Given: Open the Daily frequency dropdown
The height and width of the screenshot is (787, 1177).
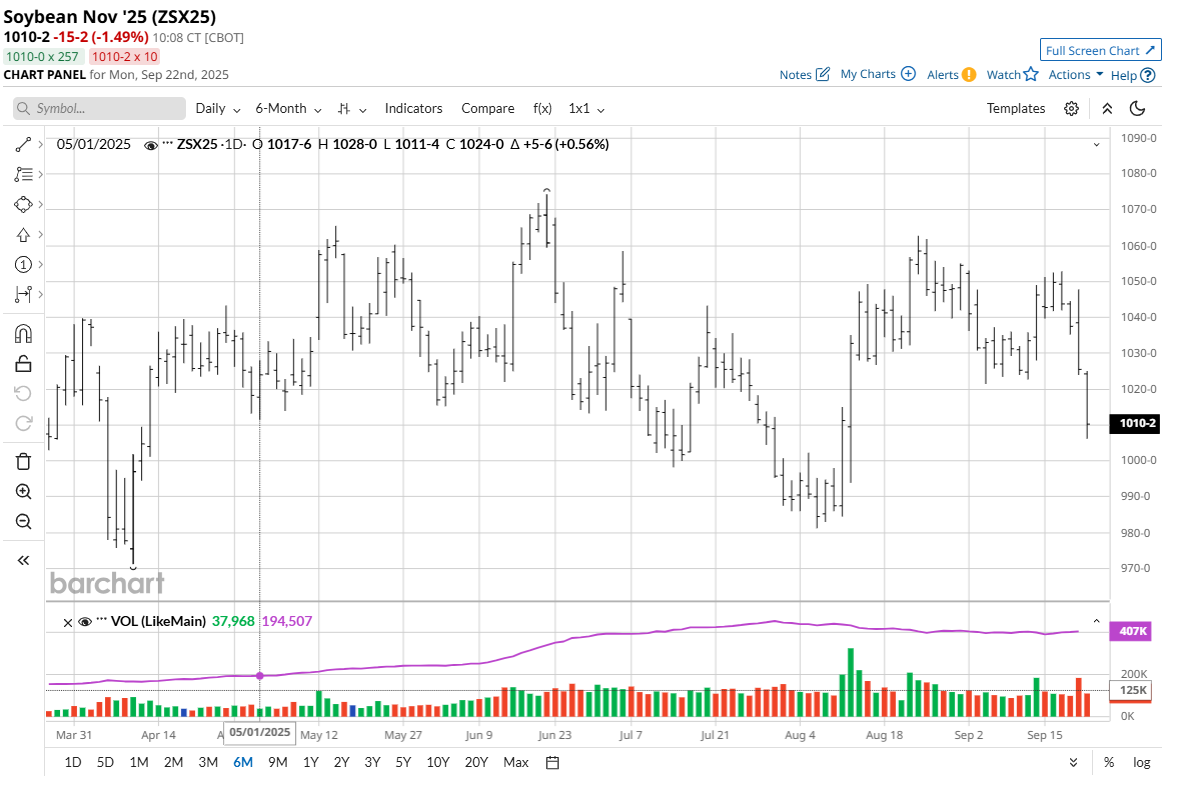Looking at the screenshot, I should (x=218, y=109).
